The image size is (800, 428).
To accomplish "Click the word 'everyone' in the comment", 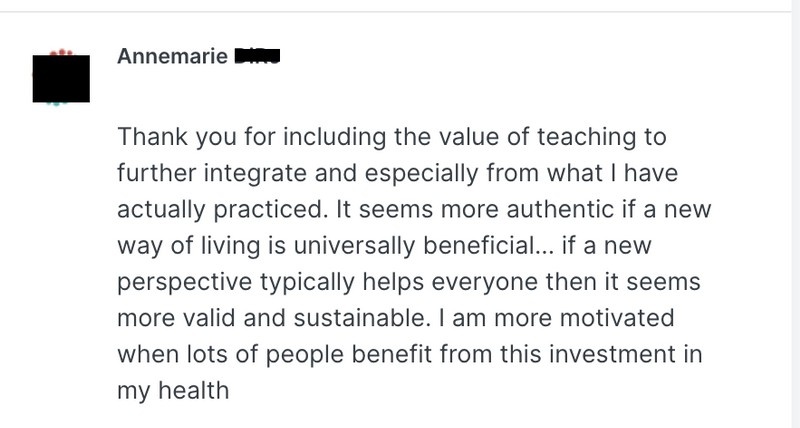I will pyautogui.click(x=484, y=282).
